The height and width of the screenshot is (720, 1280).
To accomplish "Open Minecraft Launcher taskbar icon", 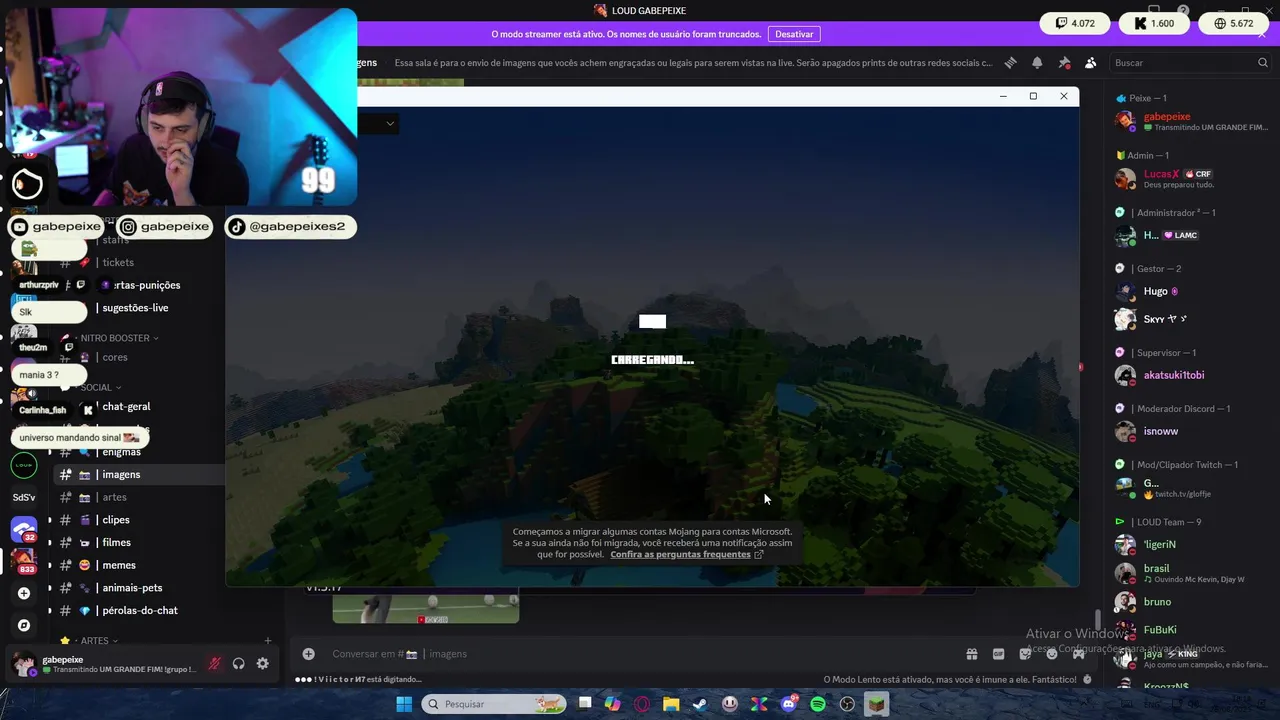I will pos(877,704).
